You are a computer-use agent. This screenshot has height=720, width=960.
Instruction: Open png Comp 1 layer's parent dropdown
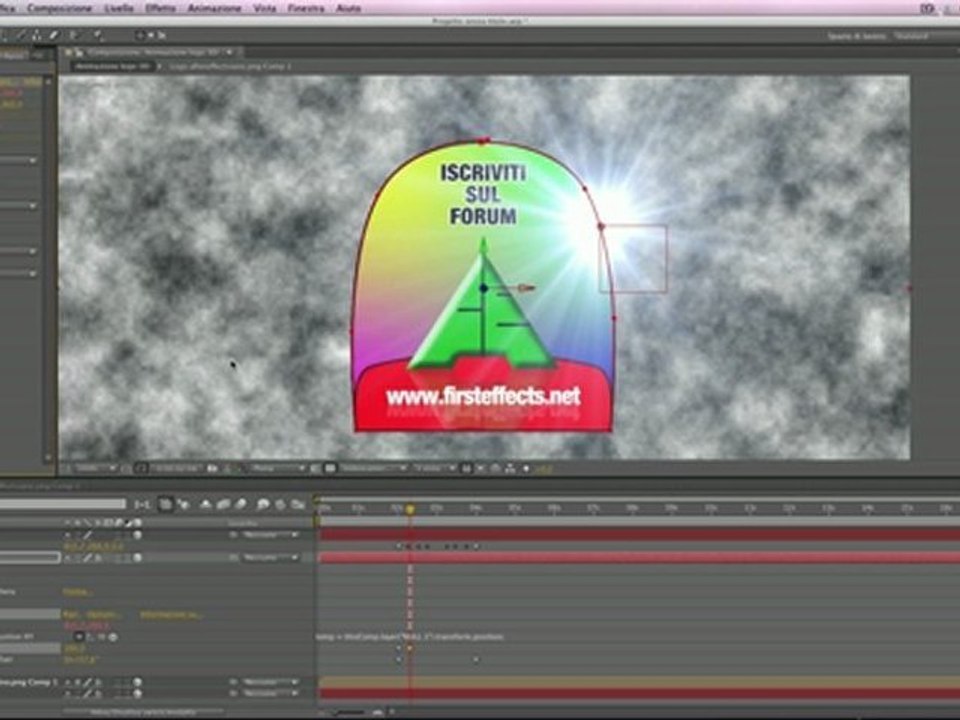click(x=270, y=681)
